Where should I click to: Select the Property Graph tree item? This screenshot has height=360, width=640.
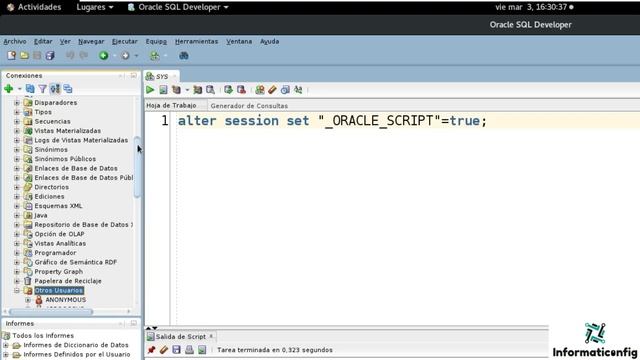tap(58, 271)
